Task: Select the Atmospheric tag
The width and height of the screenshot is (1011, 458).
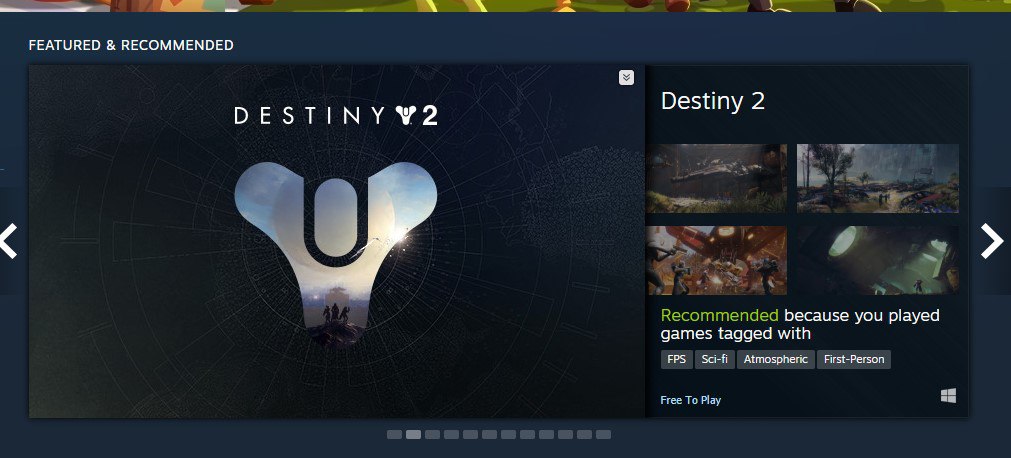Action: click(x=776, y=359)
